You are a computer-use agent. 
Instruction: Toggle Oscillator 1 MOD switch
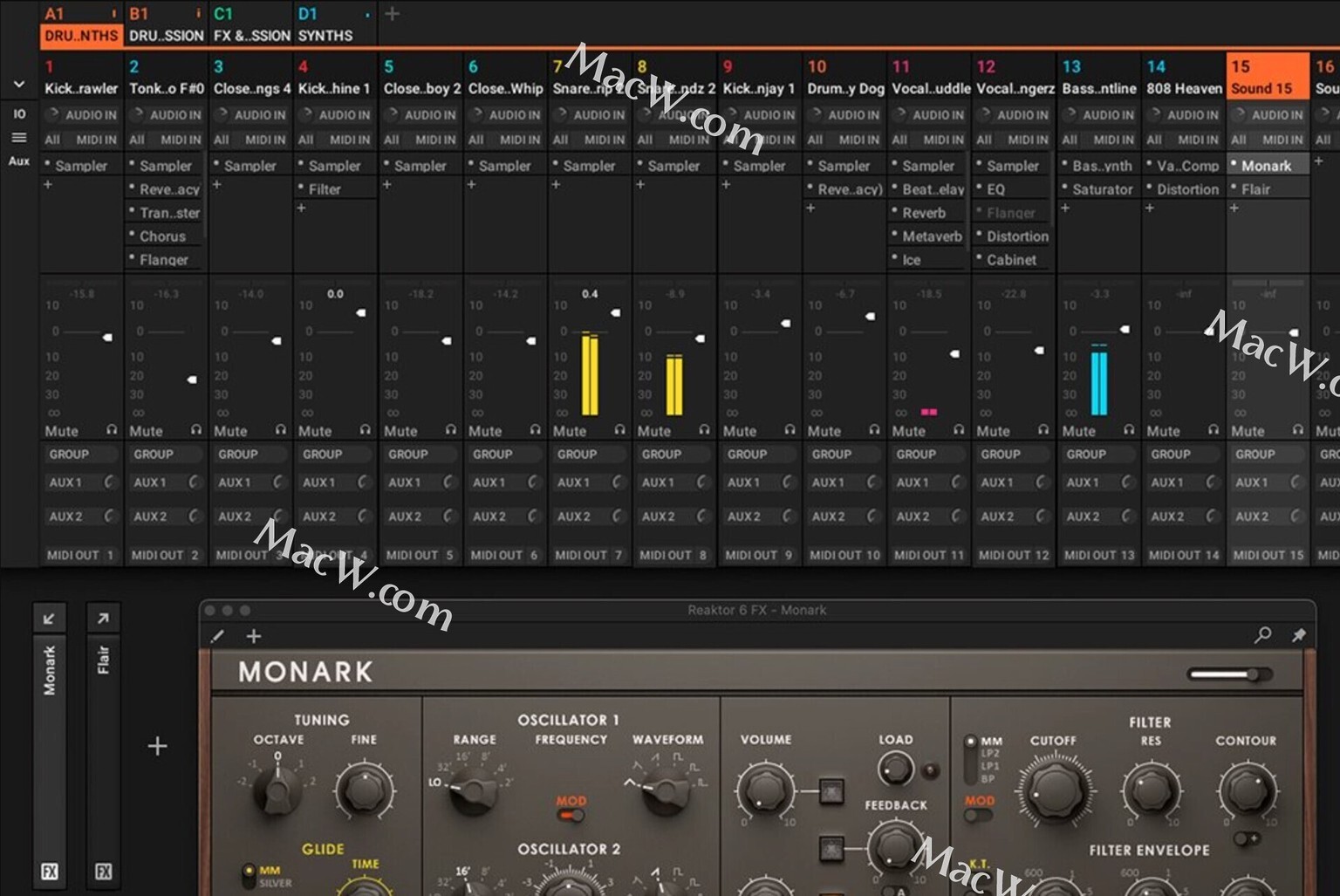click(572, 816)
